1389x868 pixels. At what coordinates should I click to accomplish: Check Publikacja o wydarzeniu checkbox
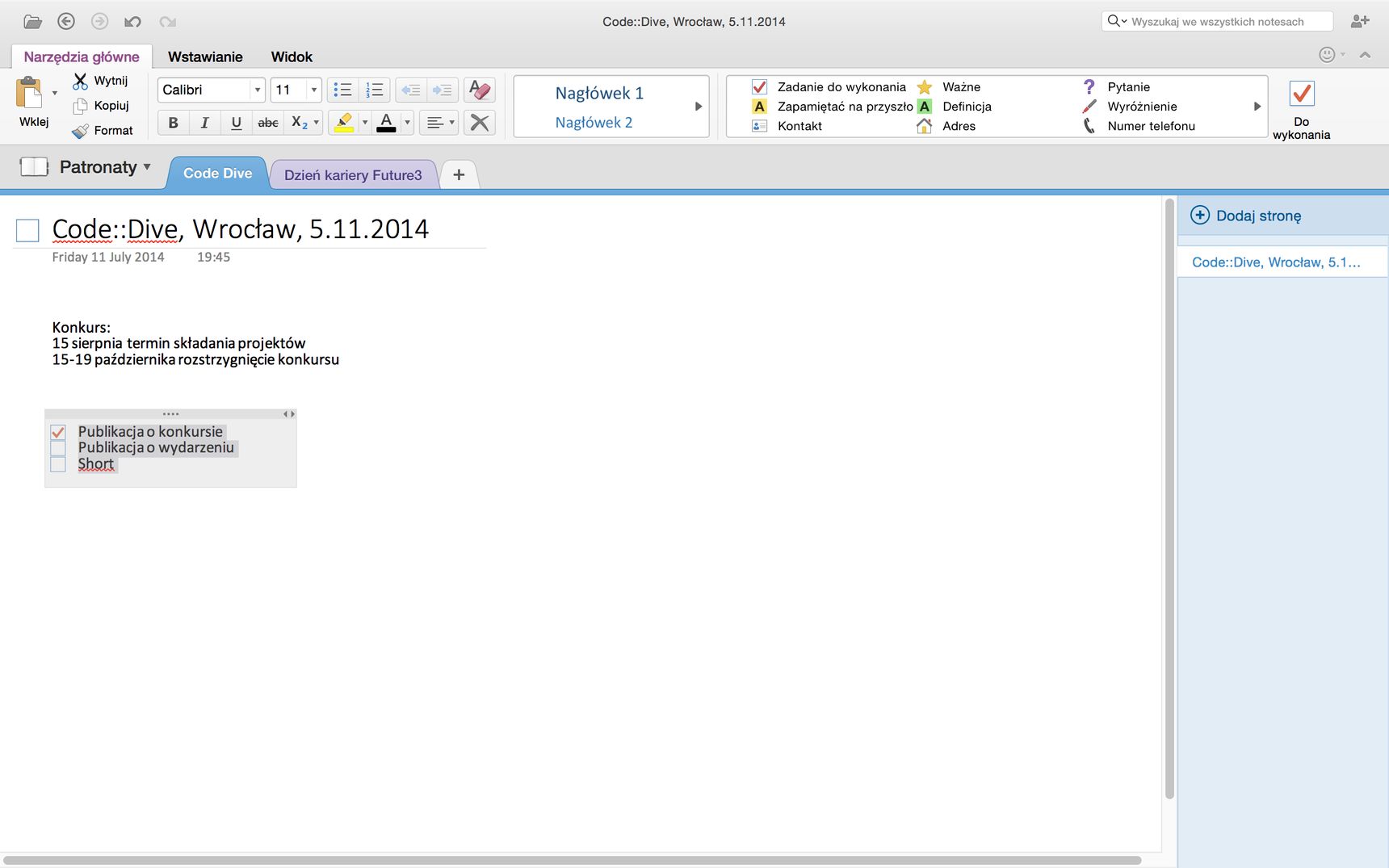tap(58, 448)
